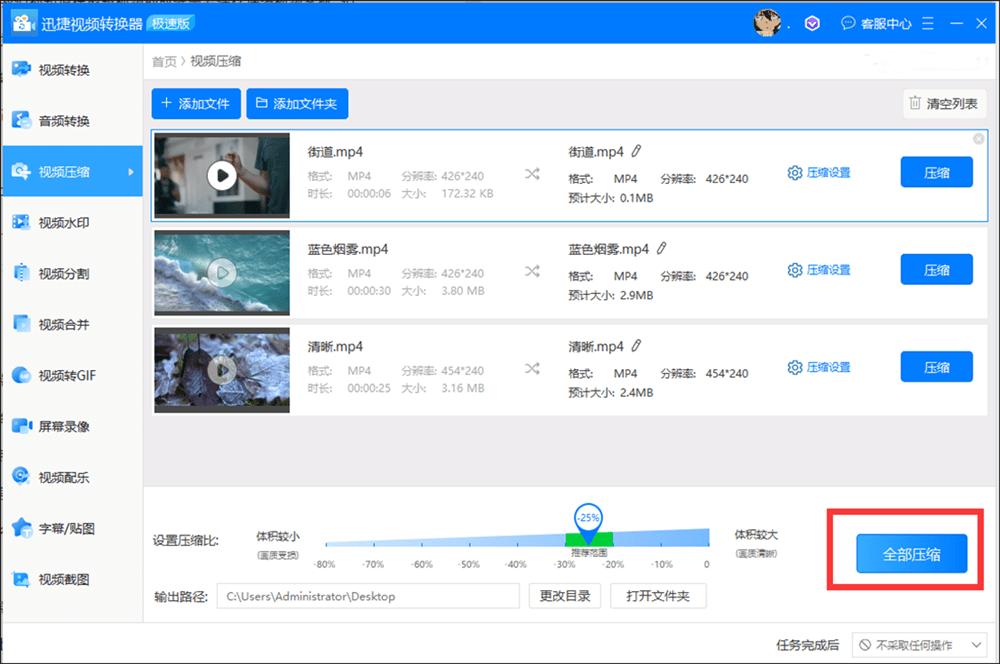Click the swap icon beside 蓝色烟雾.mp4

[533, 270]
